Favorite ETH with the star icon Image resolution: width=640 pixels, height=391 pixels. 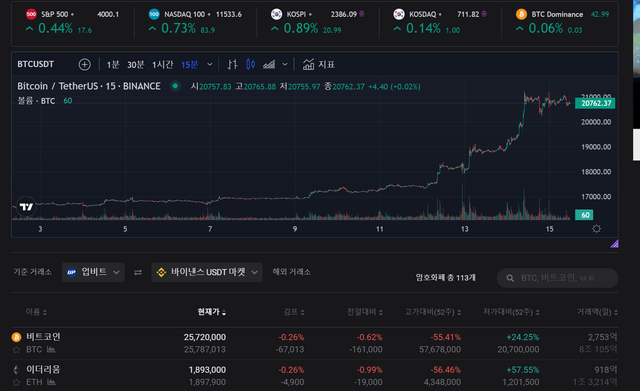(16, 382)
